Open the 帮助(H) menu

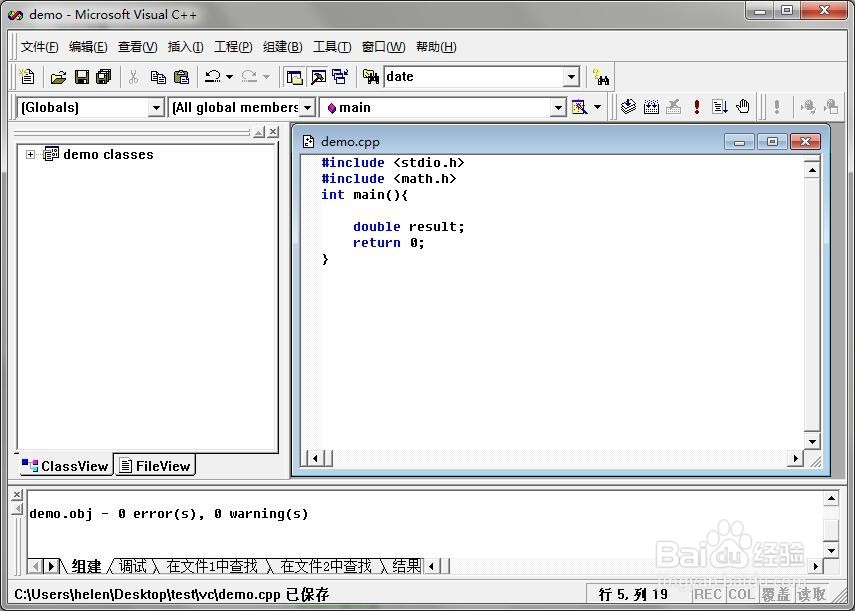[x=436, y=47]
